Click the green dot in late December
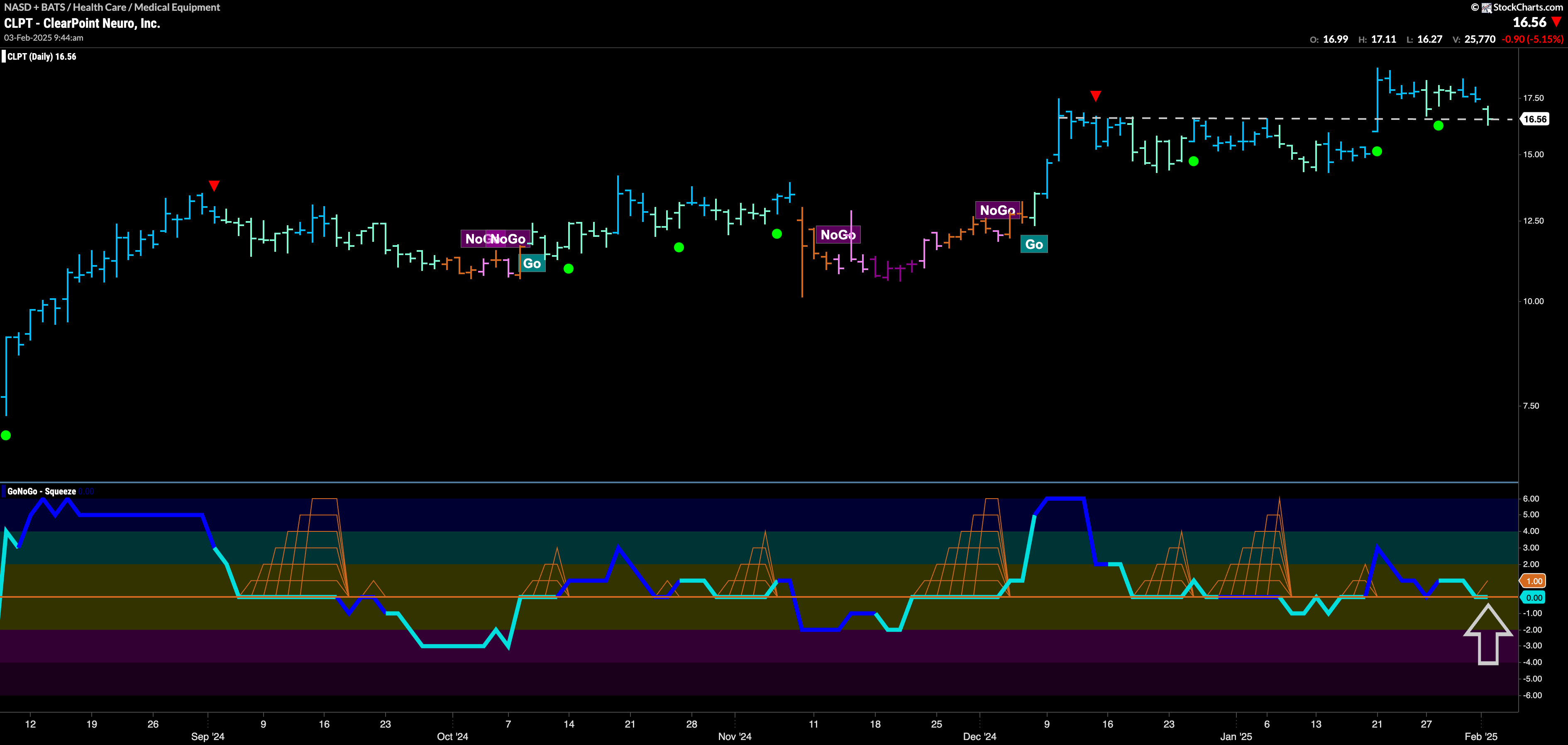1568x745 pixels. [1194, 161]
